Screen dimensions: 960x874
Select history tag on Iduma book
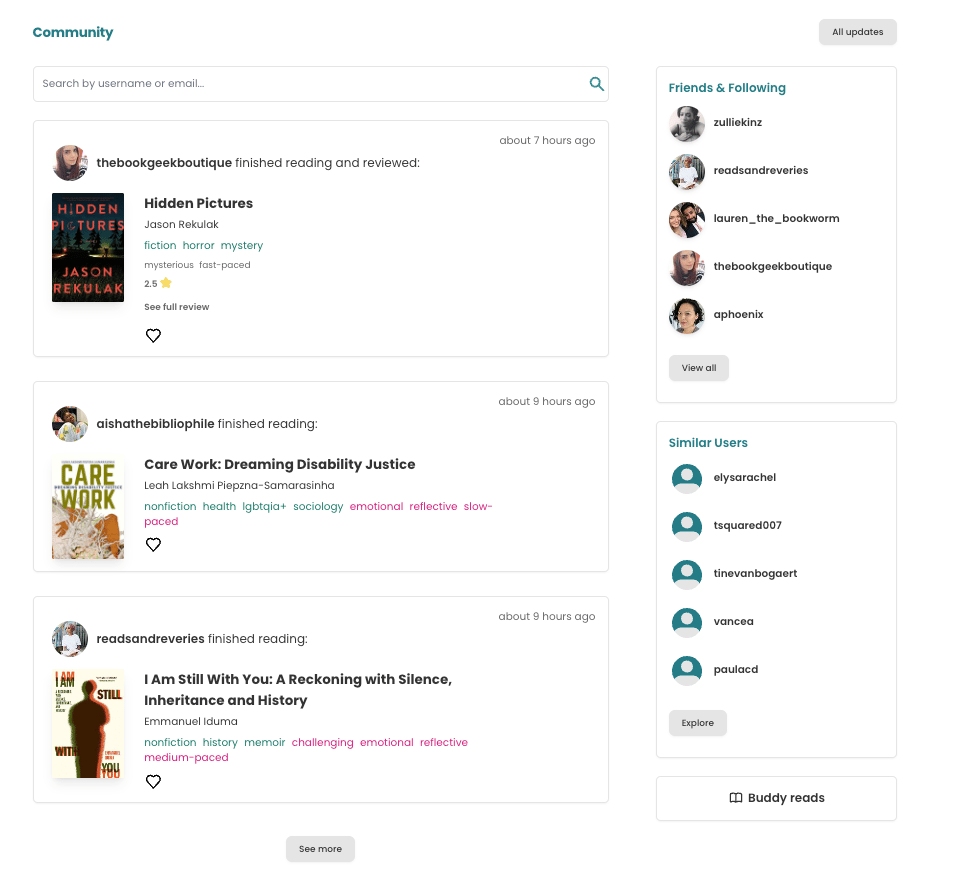pos(220,742)
